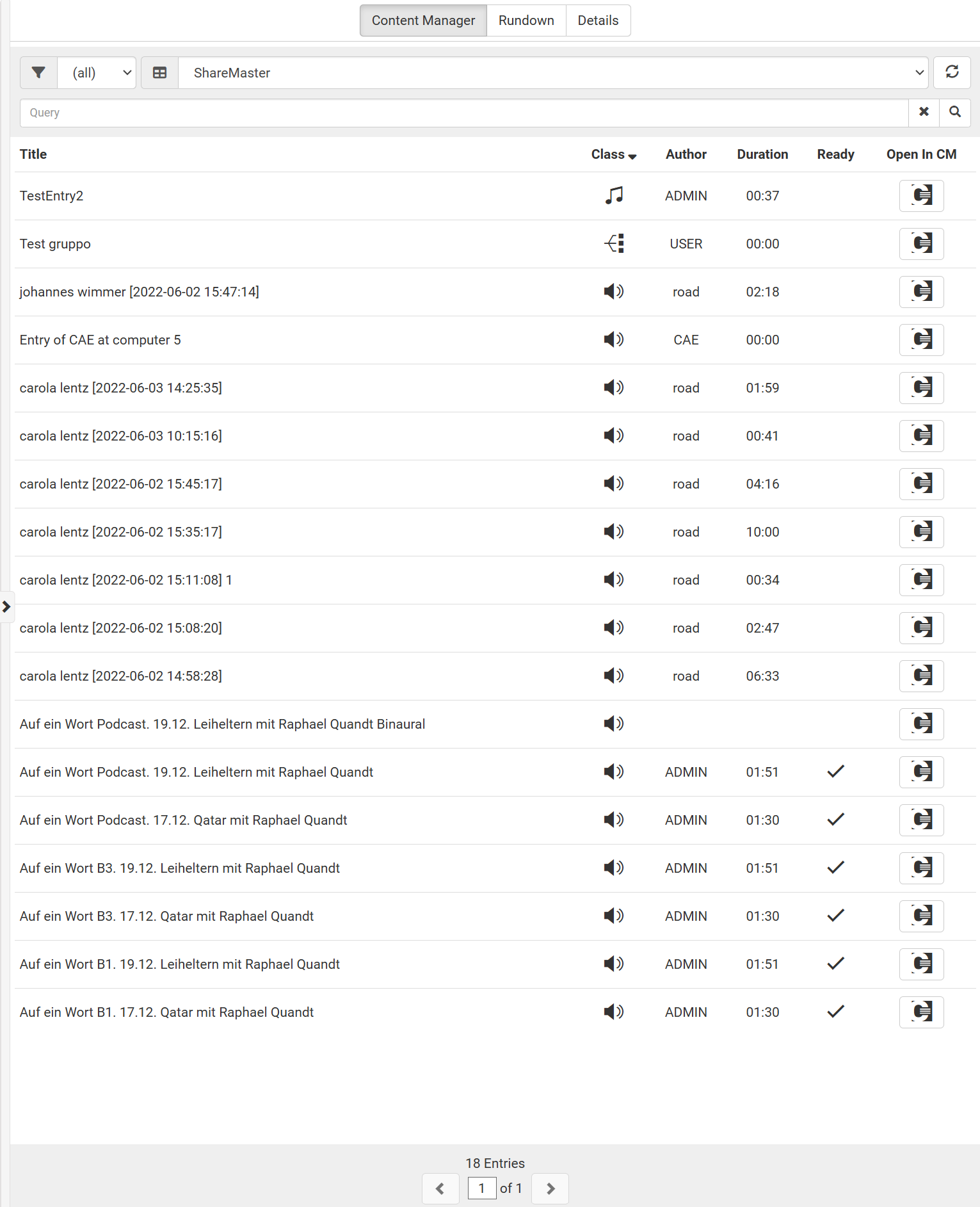Expand the collapsed left side panel
Viewport: 980px width, 1207px height.
pos(6,606)
